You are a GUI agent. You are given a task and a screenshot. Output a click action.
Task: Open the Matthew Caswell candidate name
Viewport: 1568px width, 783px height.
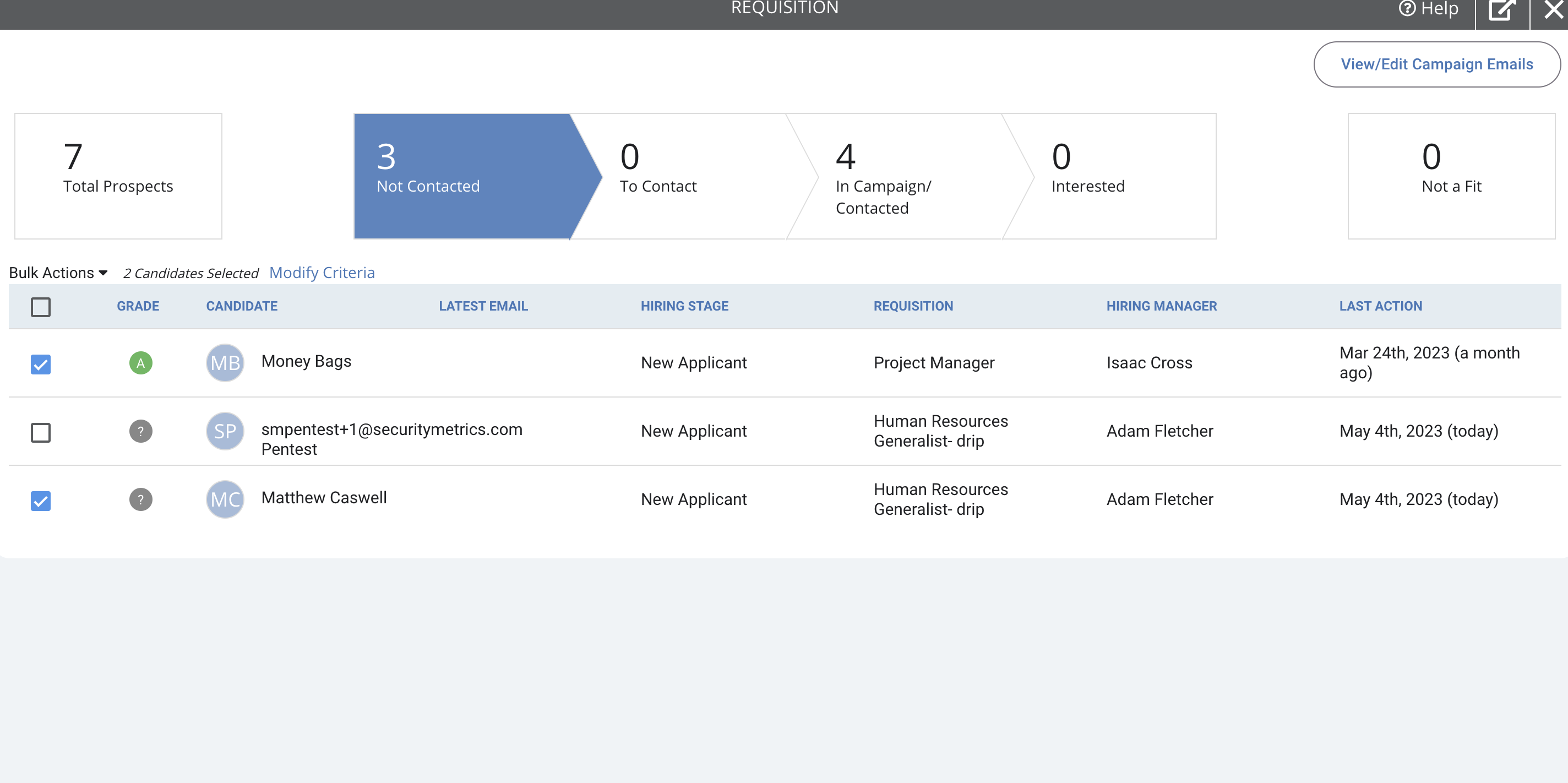(x=324, y=498)
